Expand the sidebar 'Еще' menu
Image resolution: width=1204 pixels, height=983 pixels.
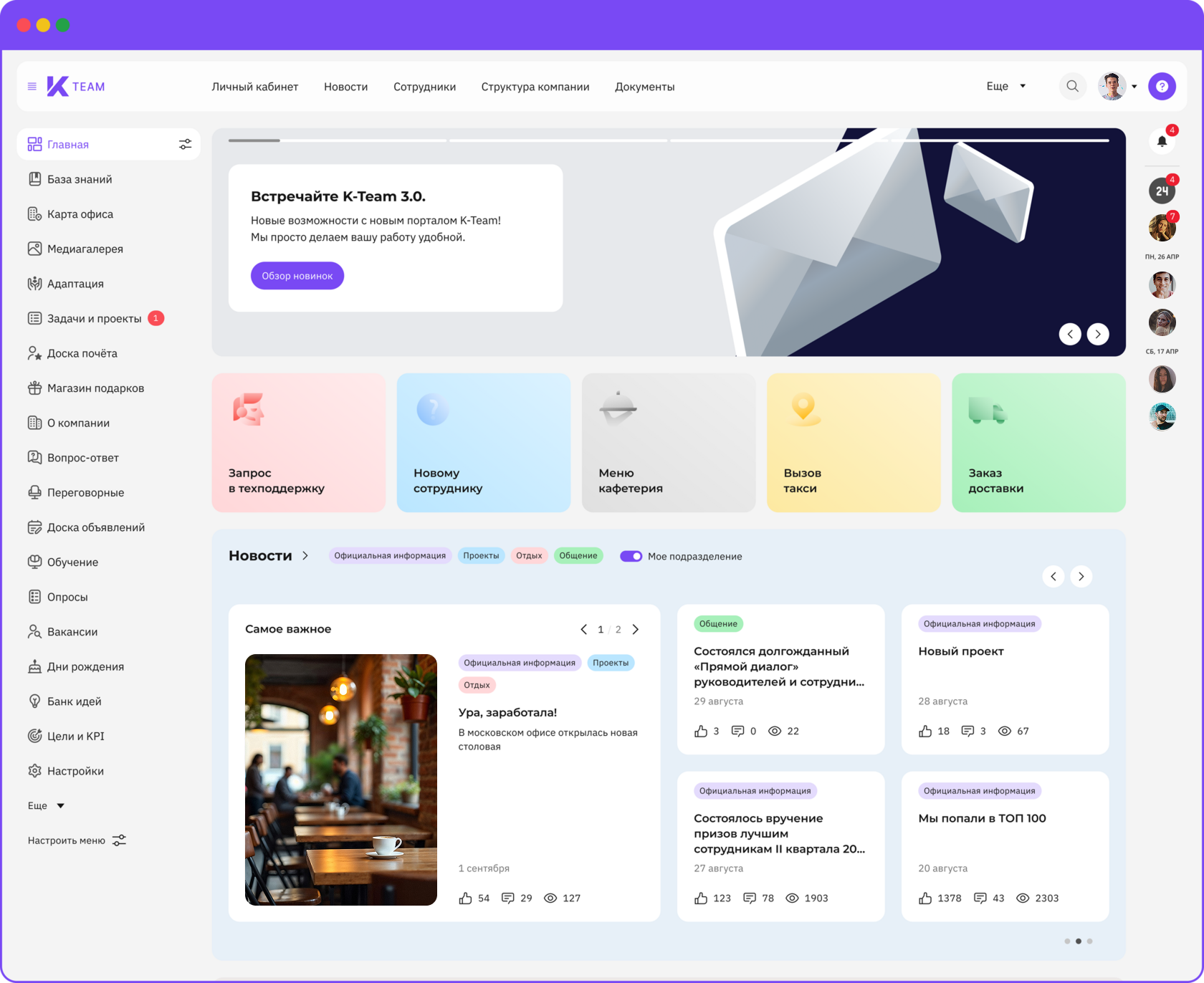click(47, 806)
